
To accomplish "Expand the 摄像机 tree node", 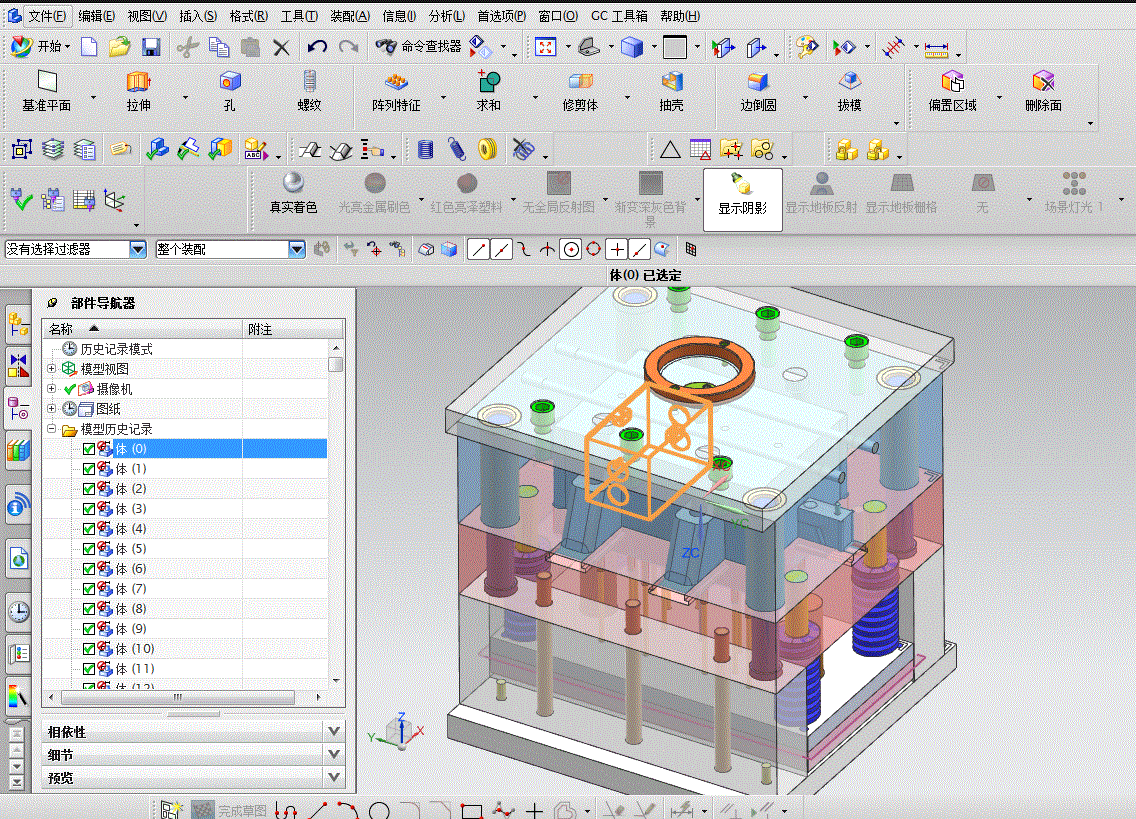I will pyautogui.click(x=51, y=388).
